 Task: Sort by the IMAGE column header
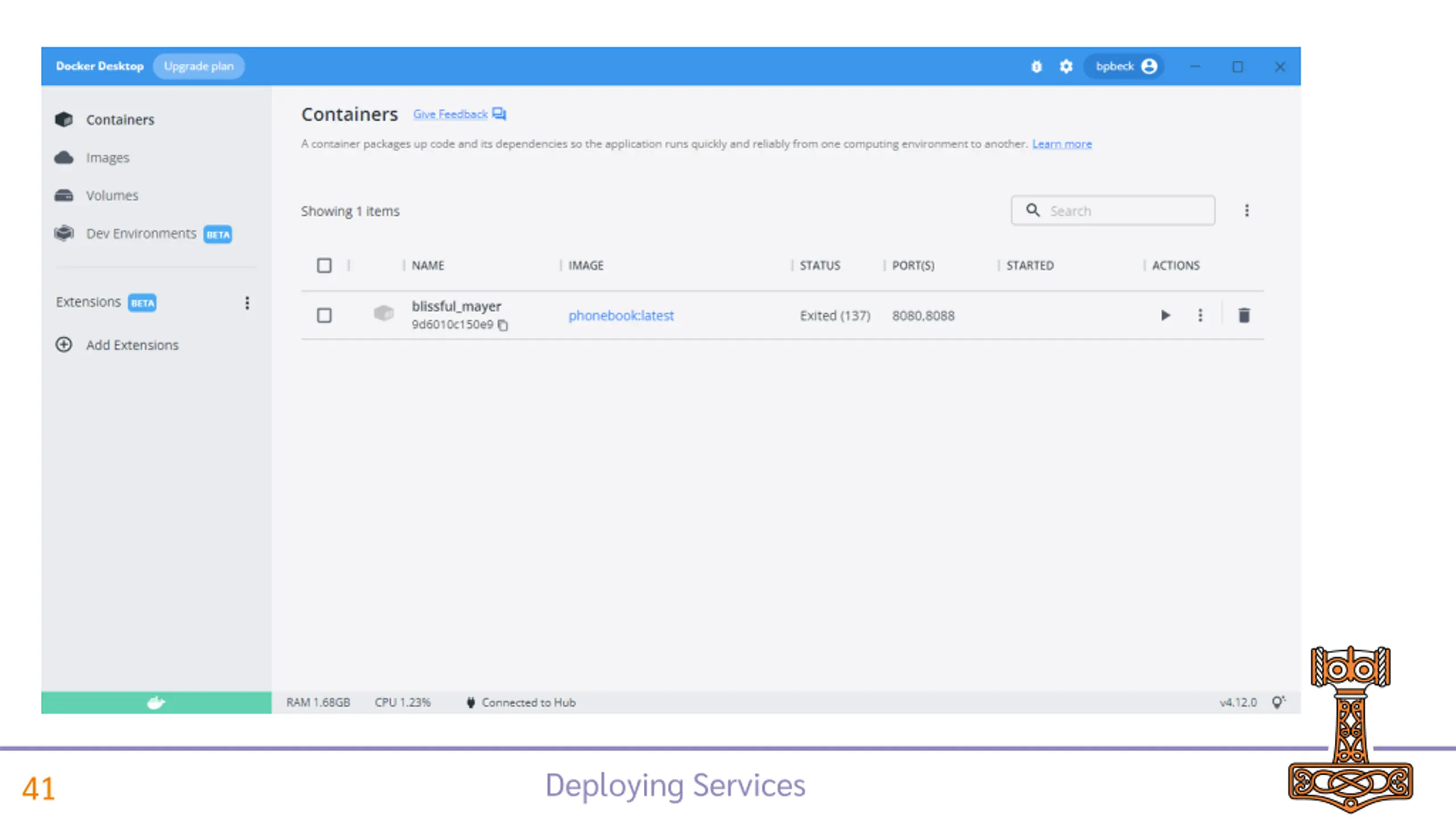[586, 266]
